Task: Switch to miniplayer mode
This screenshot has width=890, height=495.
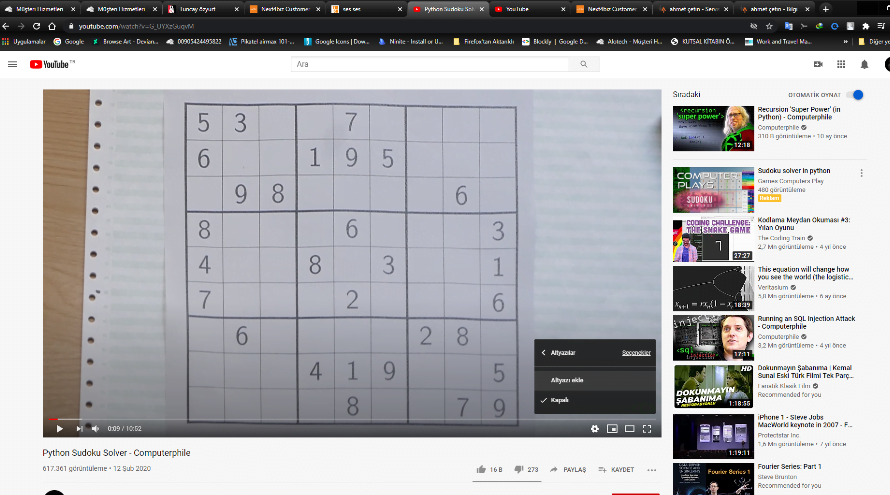Action: pyautogui.click(x=612, y=428)
